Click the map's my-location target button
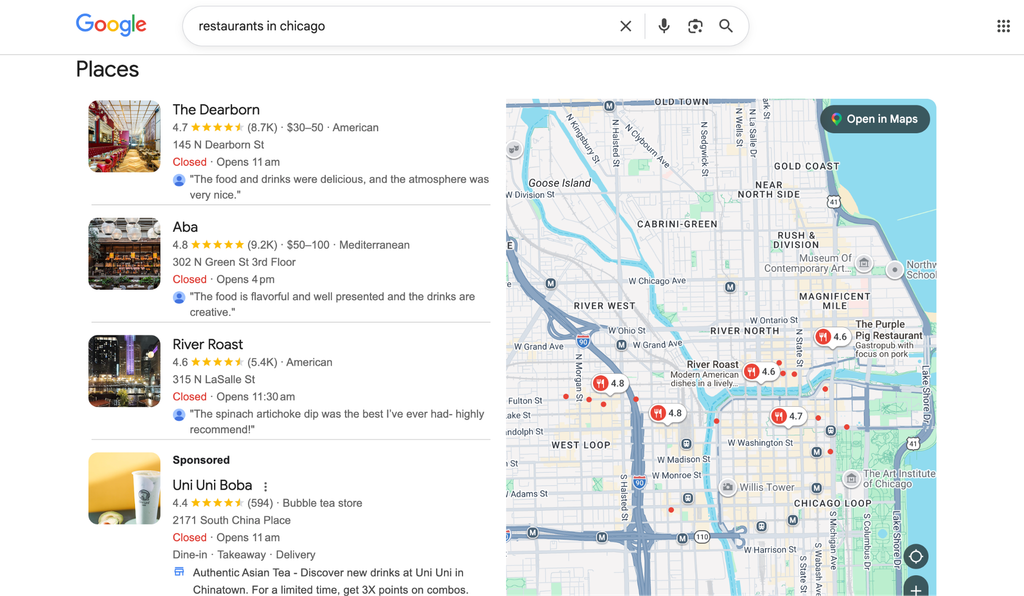Screen dimensions: 1024x596 coord(916,556)
